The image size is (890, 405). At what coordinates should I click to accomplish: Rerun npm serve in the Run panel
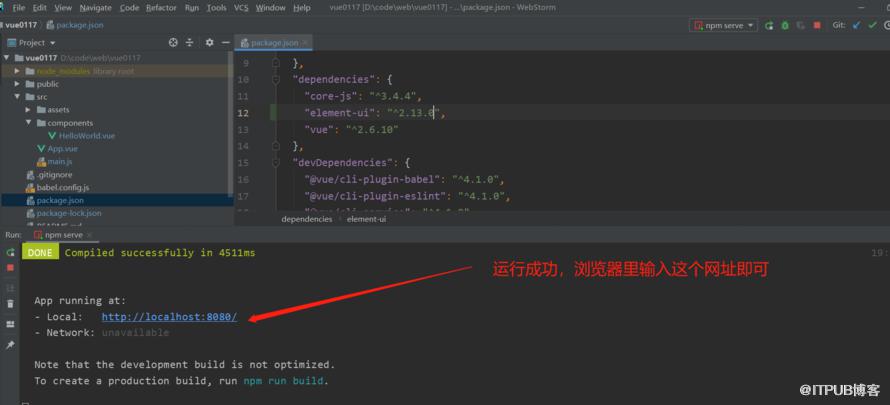(10, 253)
